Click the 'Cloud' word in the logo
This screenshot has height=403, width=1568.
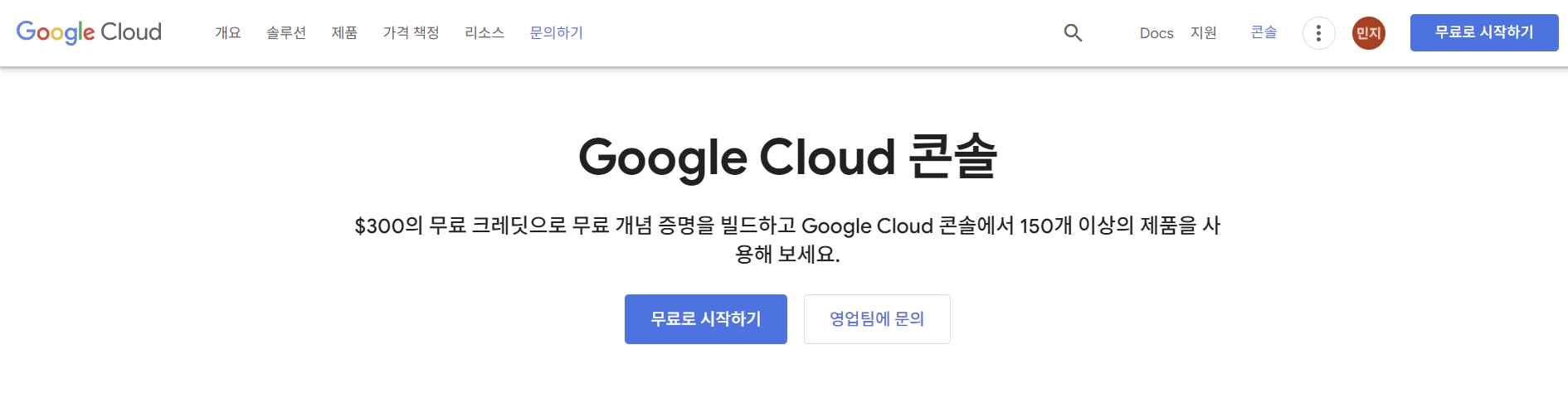(x=131, y=32)
